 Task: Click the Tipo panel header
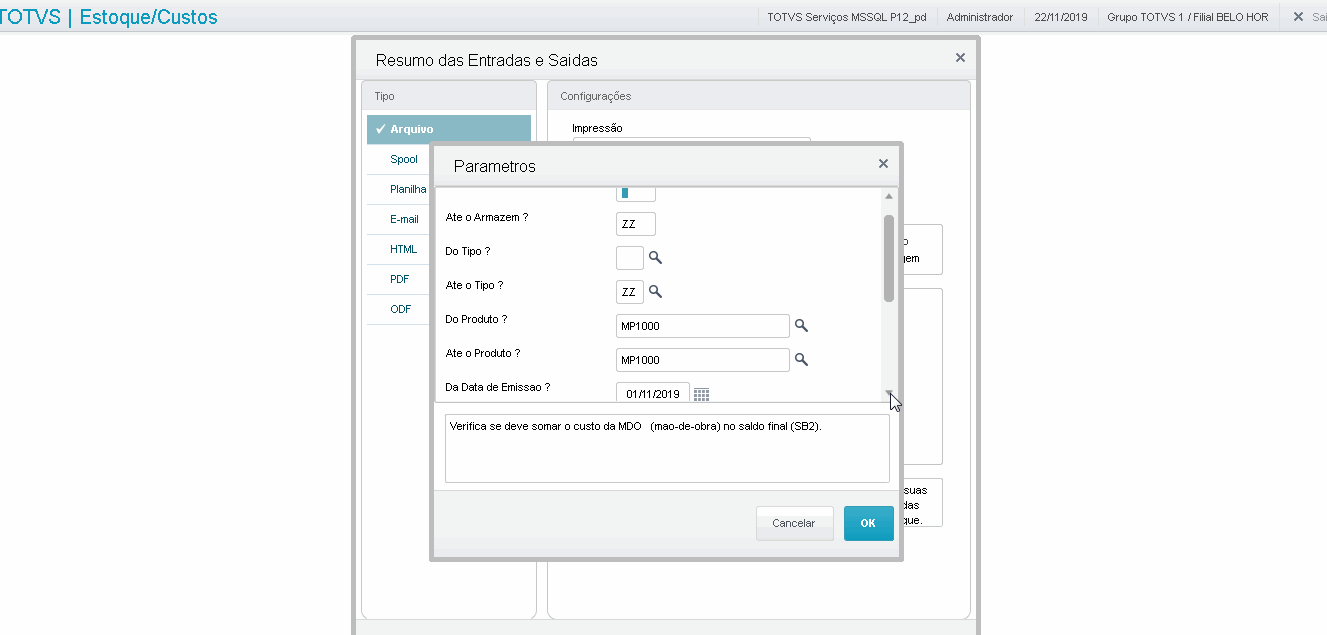449,96
